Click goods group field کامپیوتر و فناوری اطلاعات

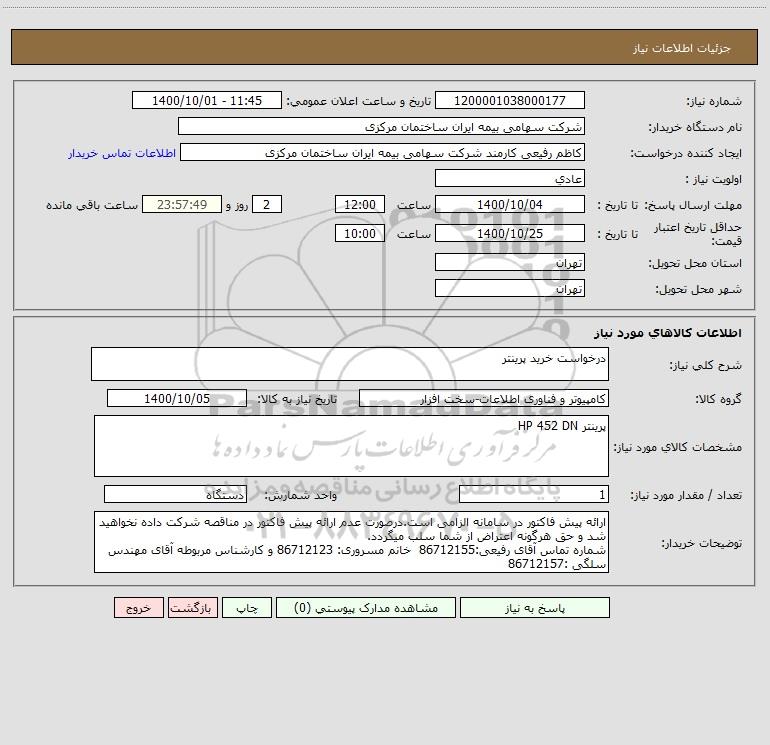(484, 398)
